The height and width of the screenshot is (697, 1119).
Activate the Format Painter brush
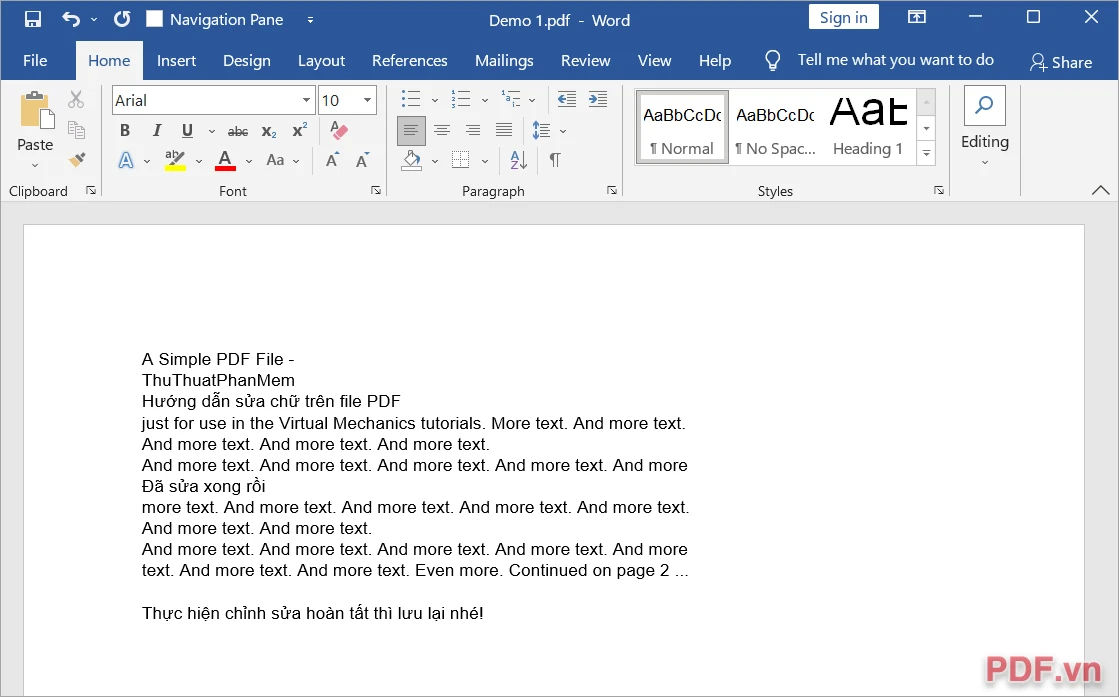[x=76, y=160]
